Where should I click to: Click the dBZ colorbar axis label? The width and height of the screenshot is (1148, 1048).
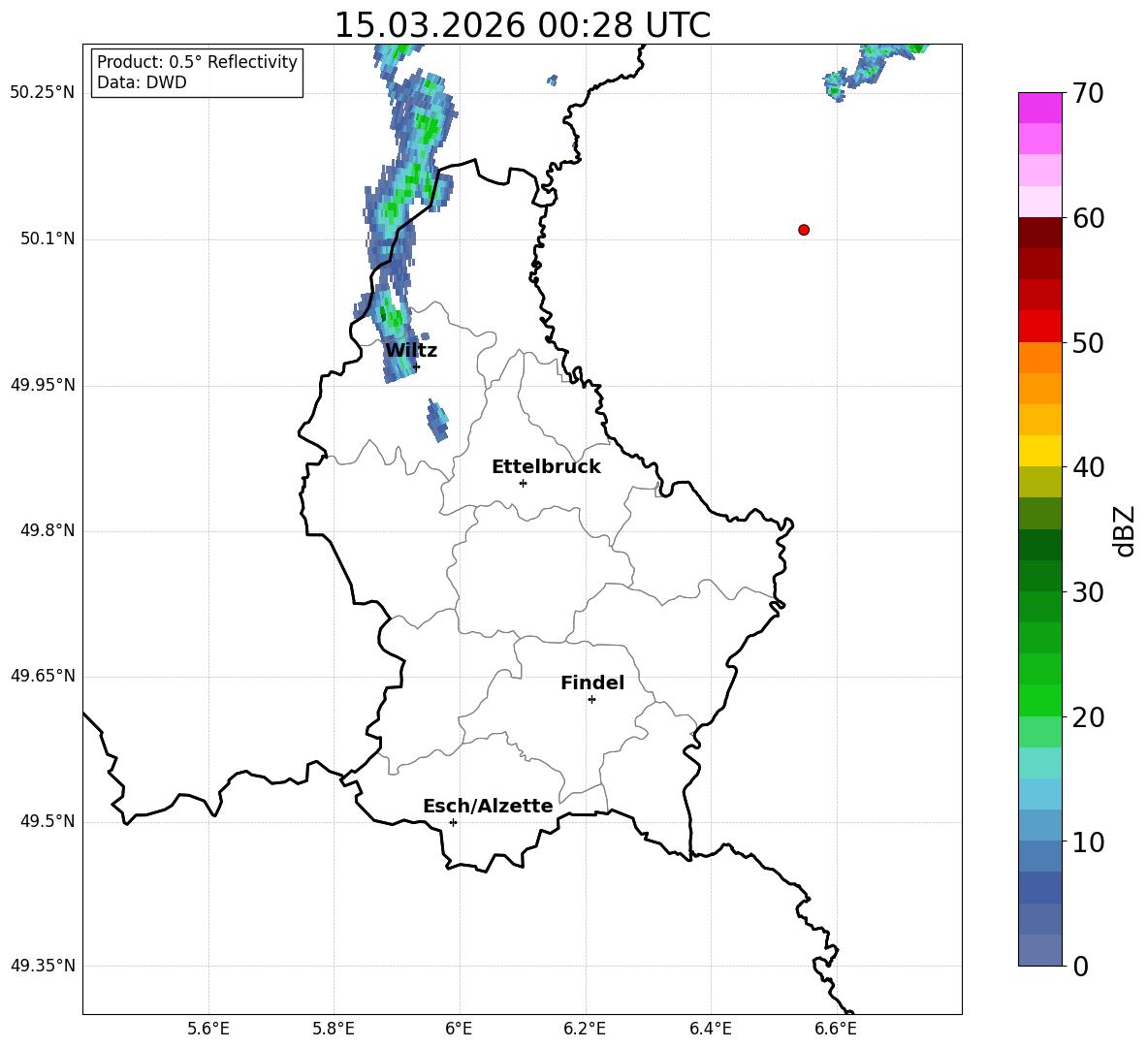click(1126, 530)
